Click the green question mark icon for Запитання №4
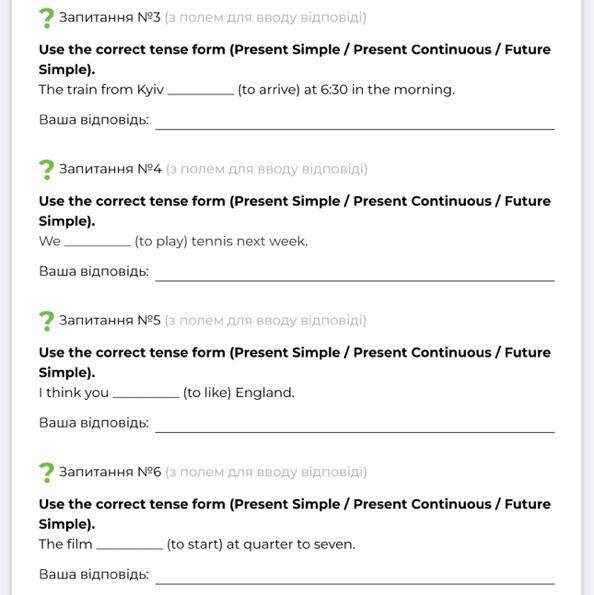This screenshot has height=595, width=594. [x=46, y=170]
